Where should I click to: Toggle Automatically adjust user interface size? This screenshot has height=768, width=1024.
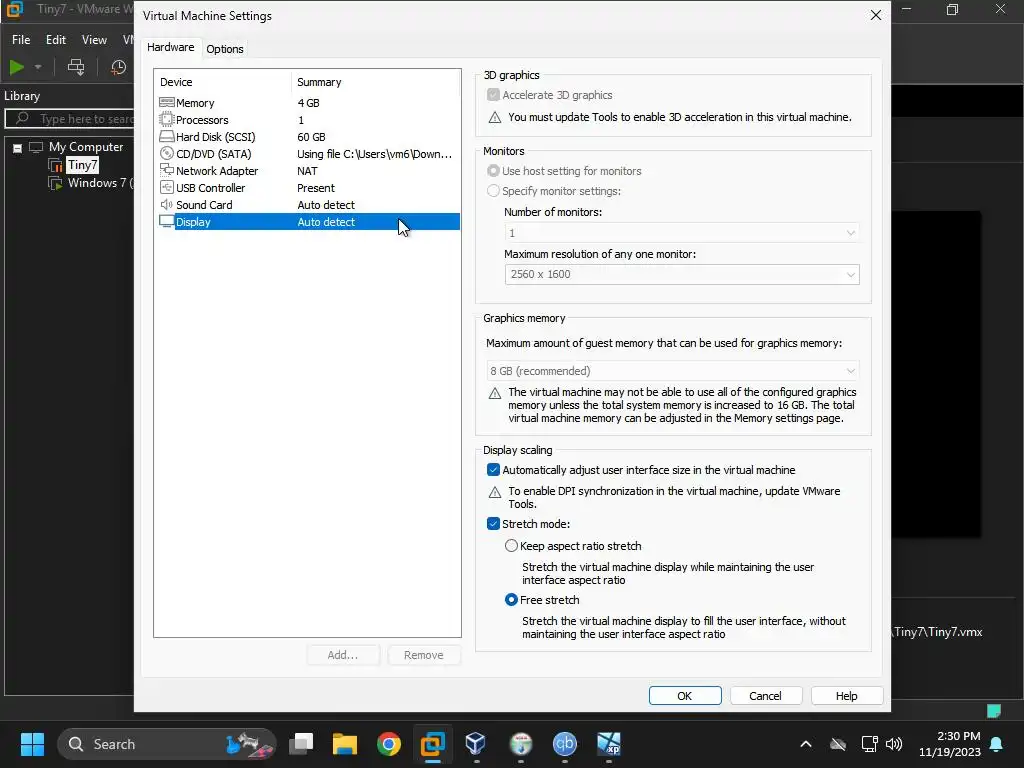494,470
